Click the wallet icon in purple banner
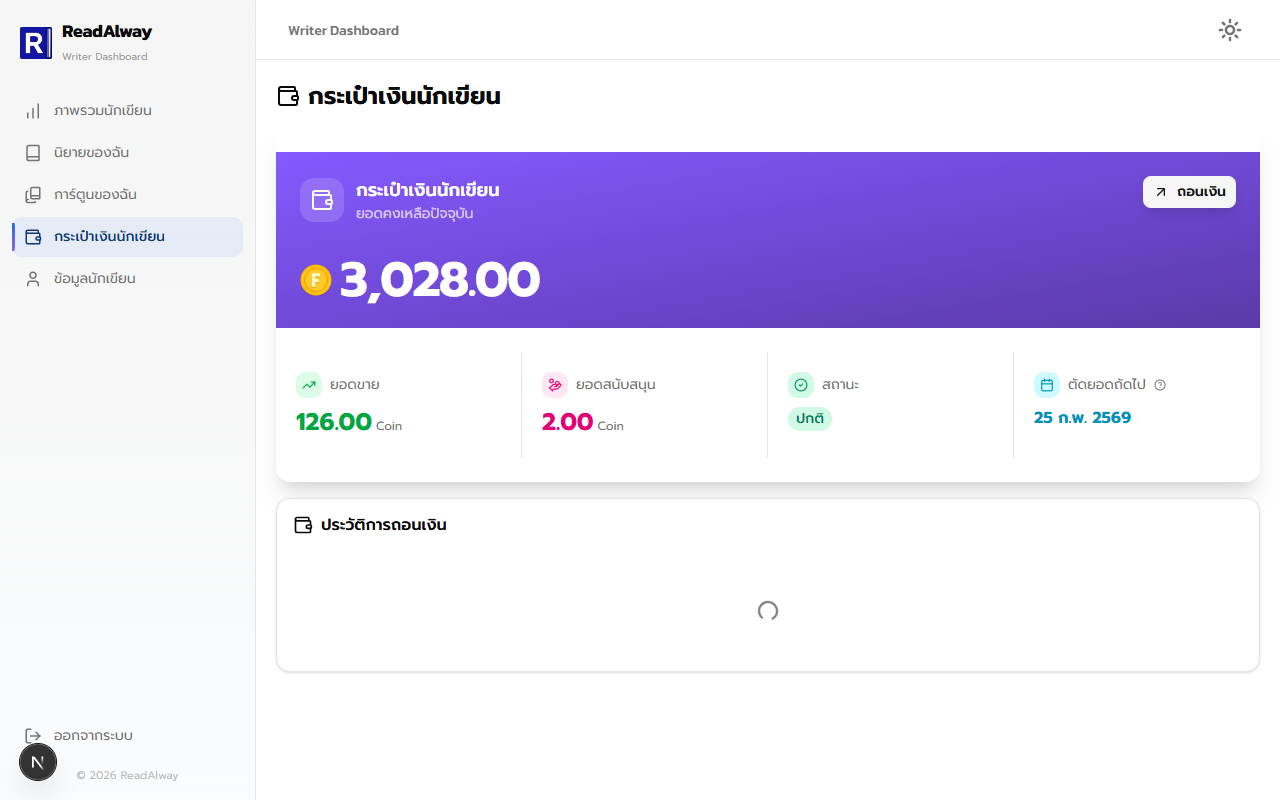Screen dimensions: 1280x800 click(322, 200)
